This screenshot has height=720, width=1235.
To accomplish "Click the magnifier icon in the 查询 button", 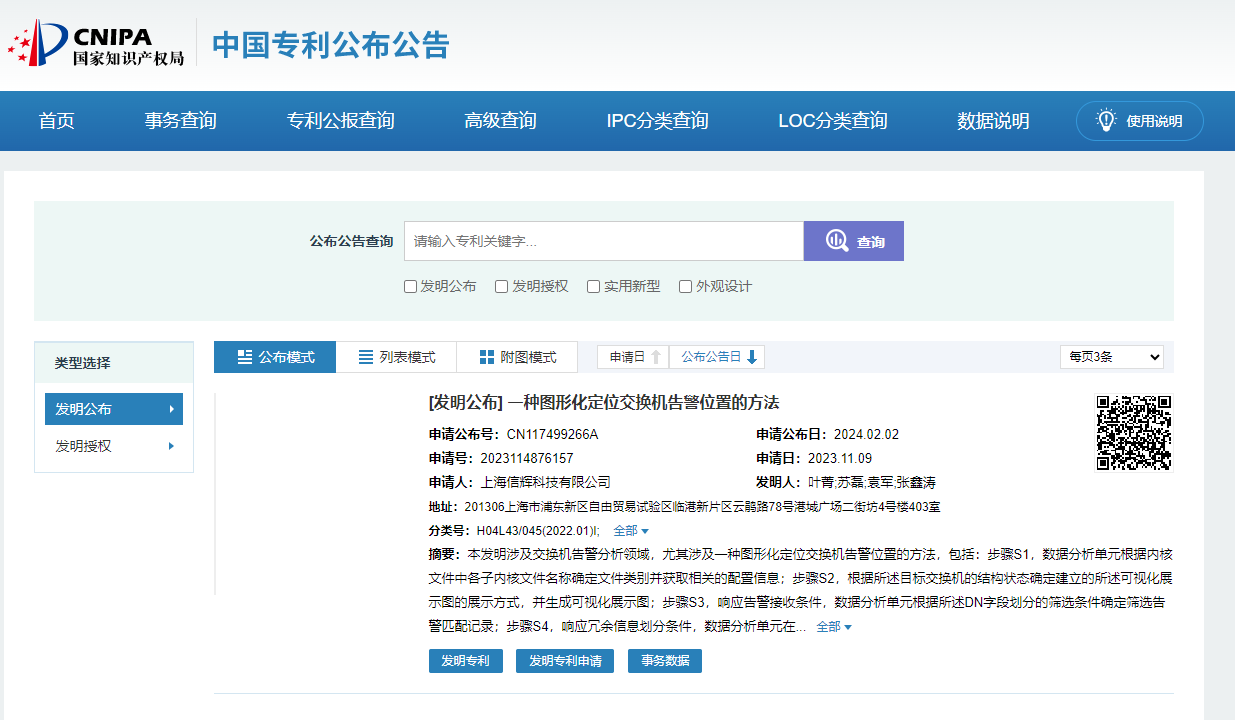I will (836, 241).
